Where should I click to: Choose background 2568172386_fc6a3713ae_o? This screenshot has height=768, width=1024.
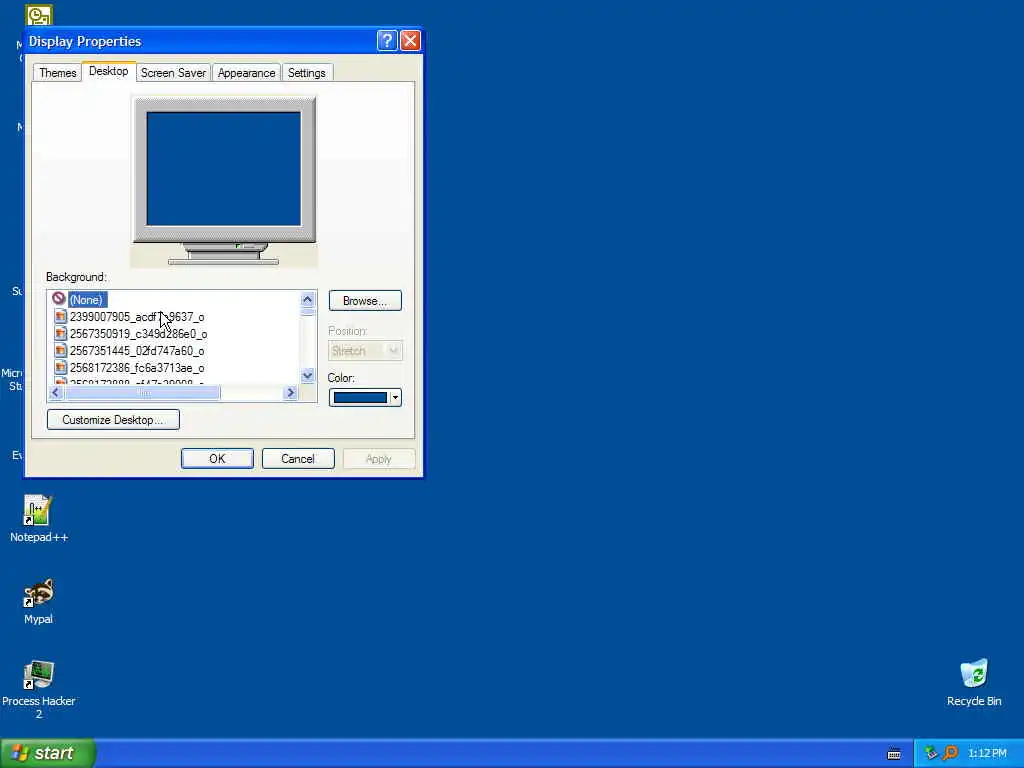tap(136, 368)
